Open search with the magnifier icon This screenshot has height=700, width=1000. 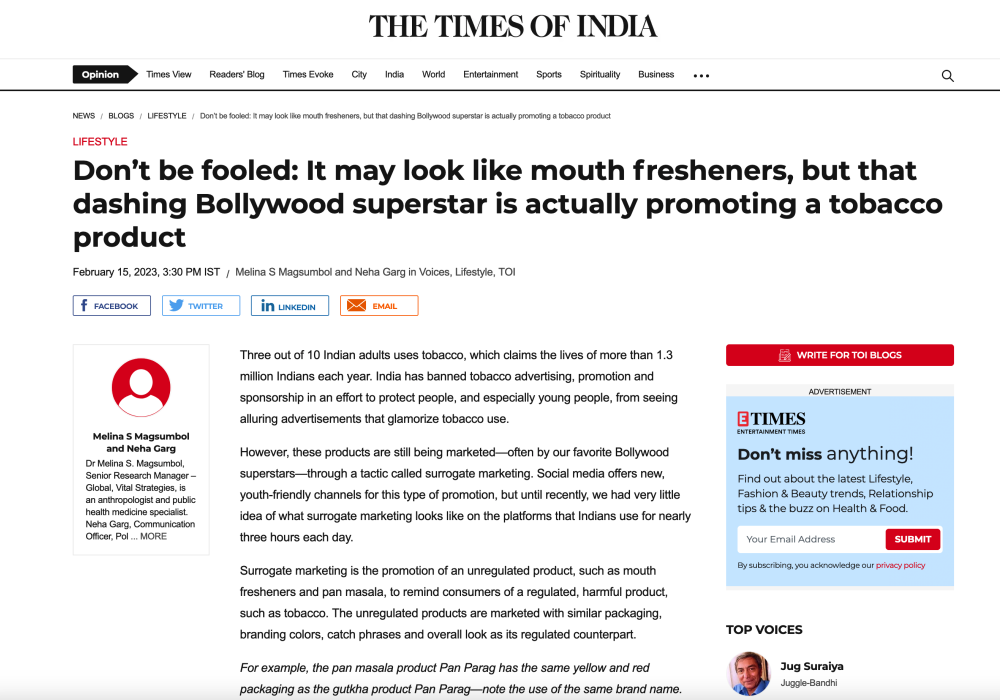[947, 75]
